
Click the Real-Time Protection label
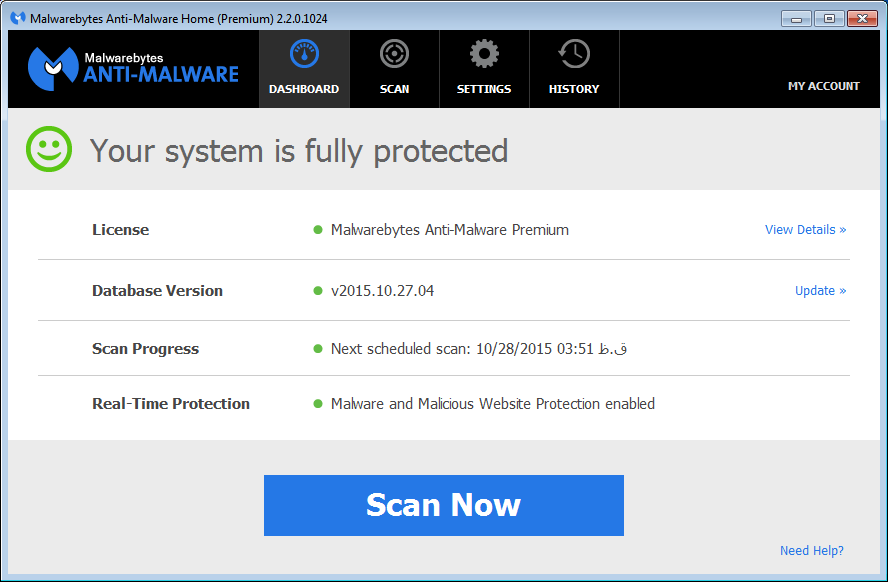pos(171,404)
